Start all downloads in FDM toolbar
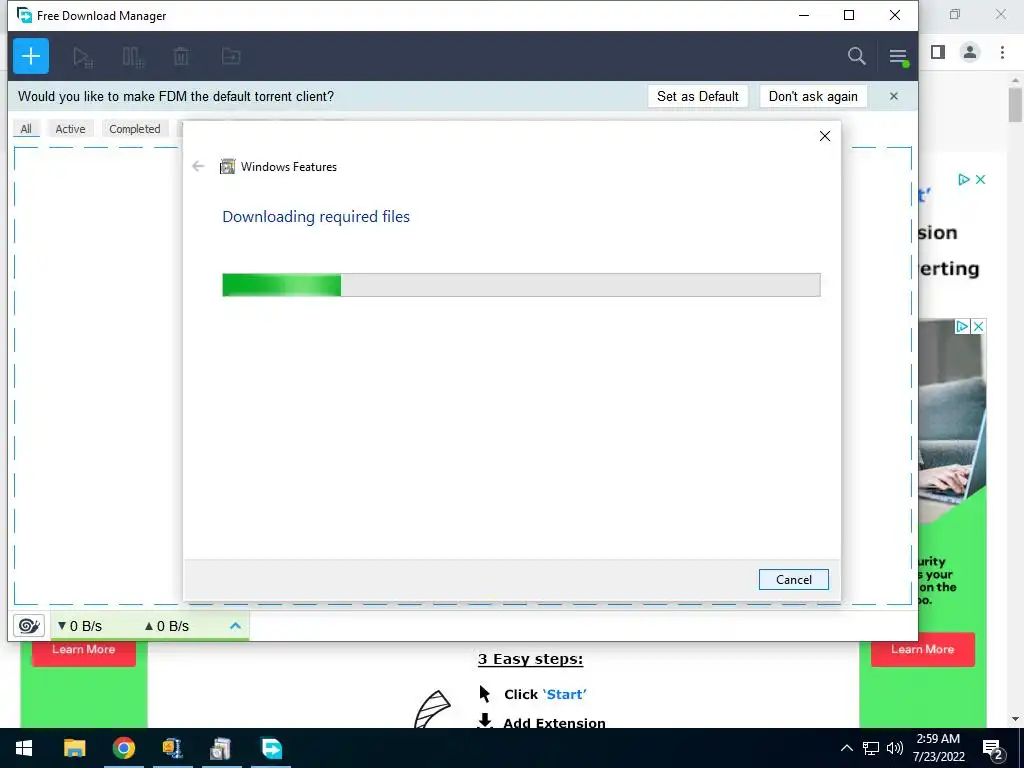Image resolution: width=1024 pixels, height=768 pixels. pyautogui.click(x=83, y=57)
